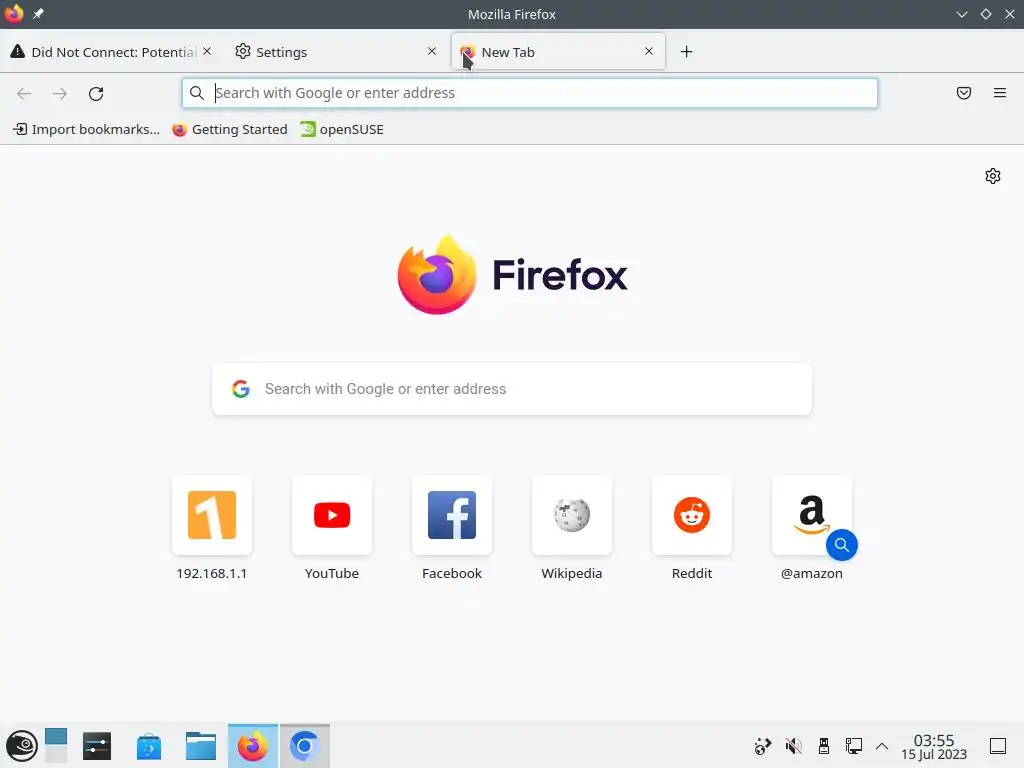Close the Did Not Connect tab
Screen dimensions: 1024x768
pyautogui.click(x=207, y=51)
